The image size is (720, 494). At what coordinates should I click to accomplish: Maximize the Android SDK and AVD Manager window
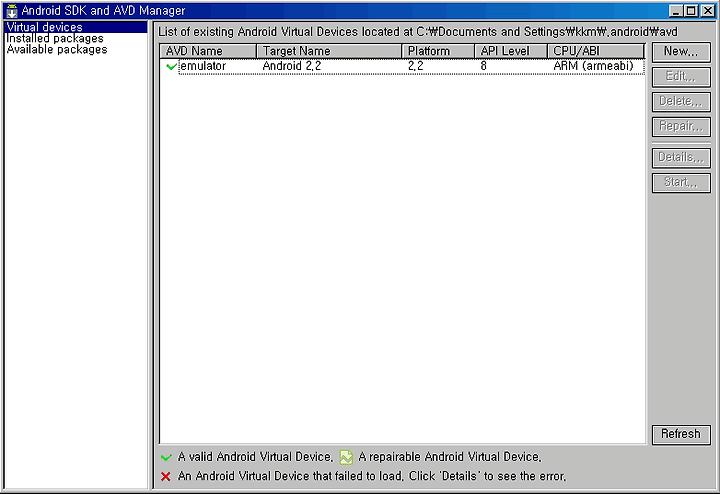[x=691, y=11]
